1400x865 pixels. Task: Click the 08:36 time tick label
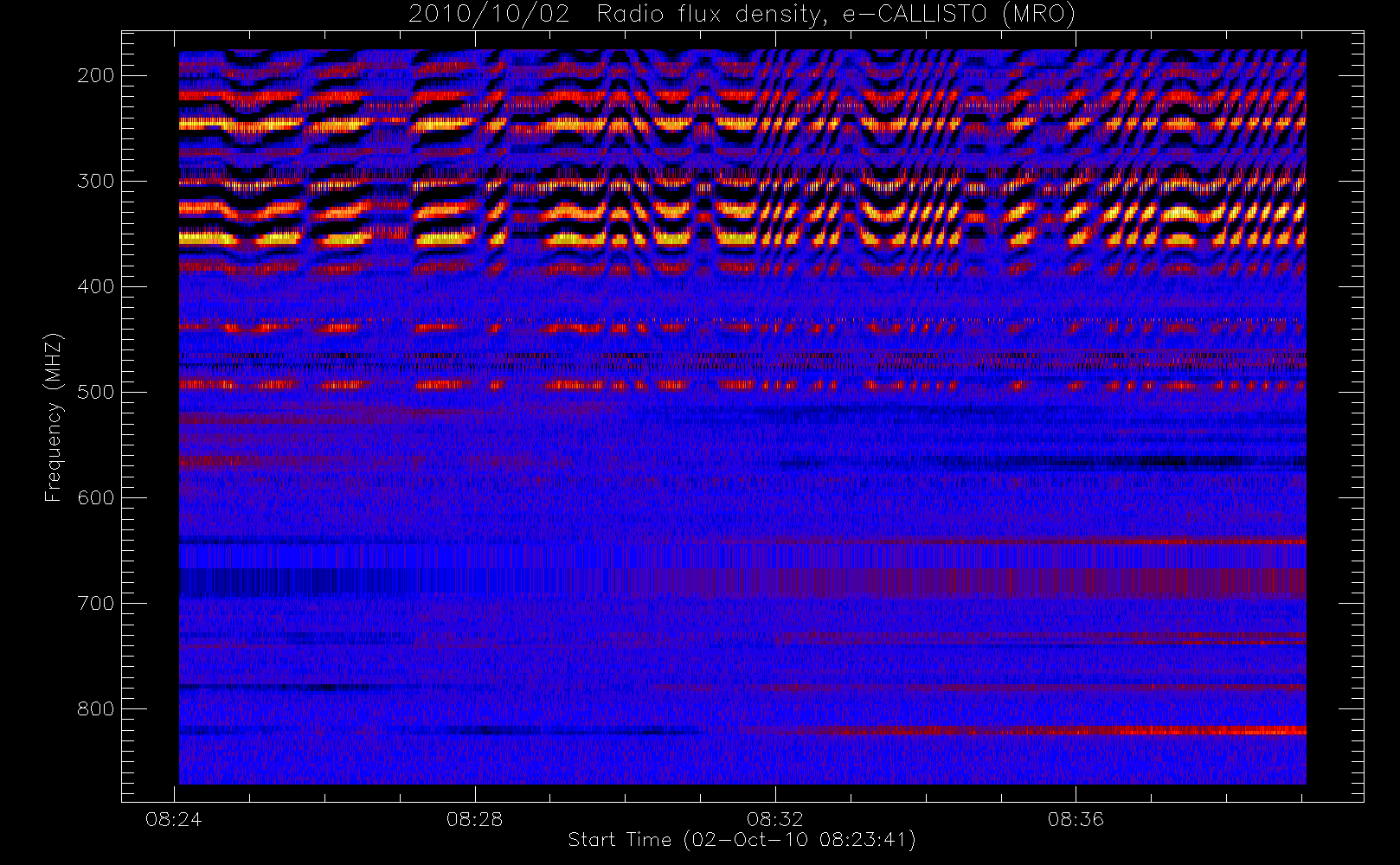click(x=1076, y=818)
